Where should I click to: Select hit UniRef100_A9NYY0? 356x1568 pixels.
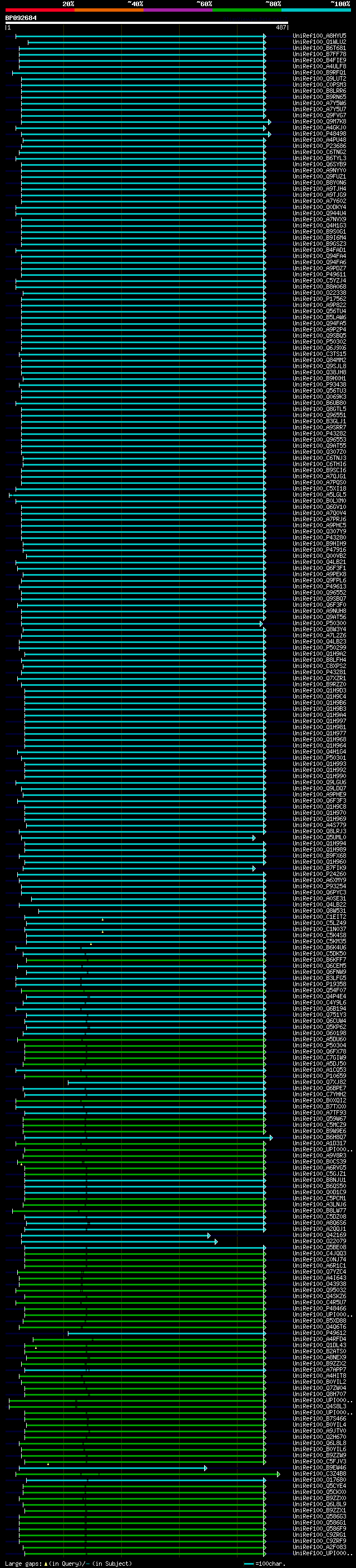pyautogui.click(x=319, y=170)
